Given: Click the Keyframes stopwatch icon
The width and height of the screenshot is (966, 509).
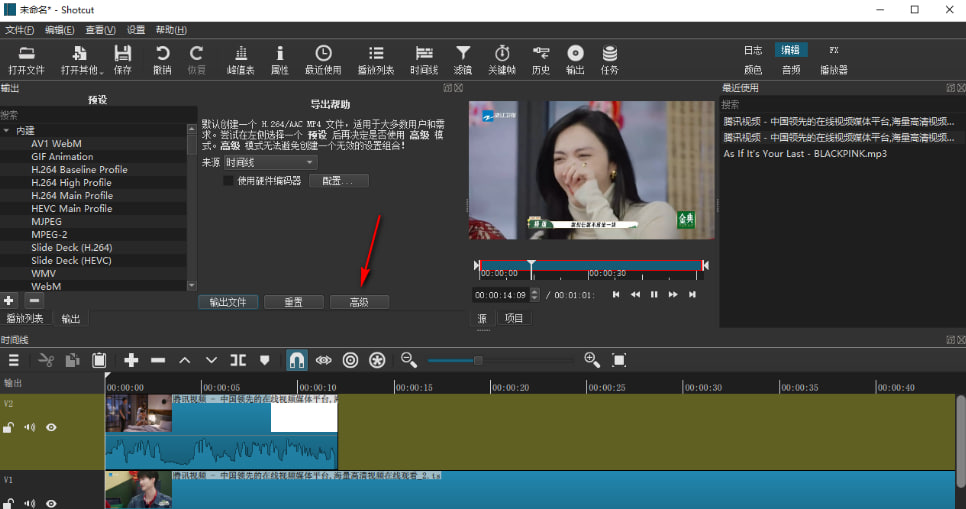Looking at the screenshot, I should [x=502, y=54].
